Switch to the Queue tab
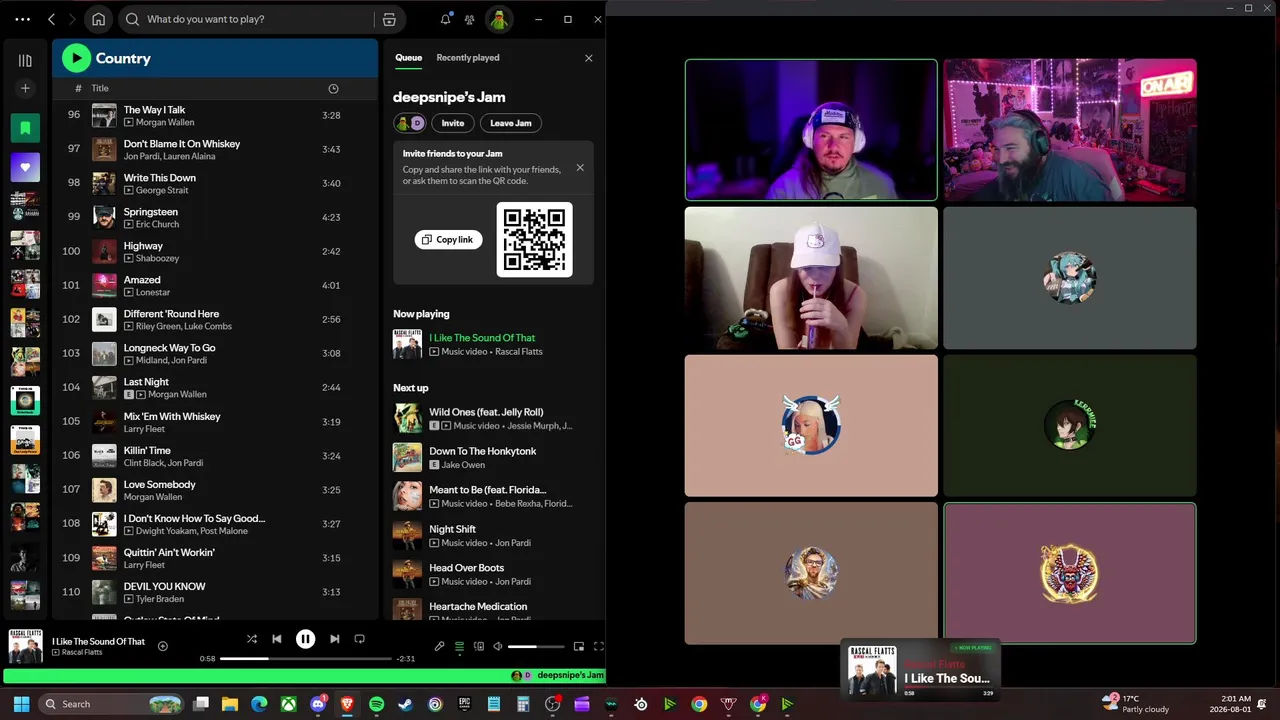Image resolution: width=1280 pixels, height=720 pixels. click(408, 57)
